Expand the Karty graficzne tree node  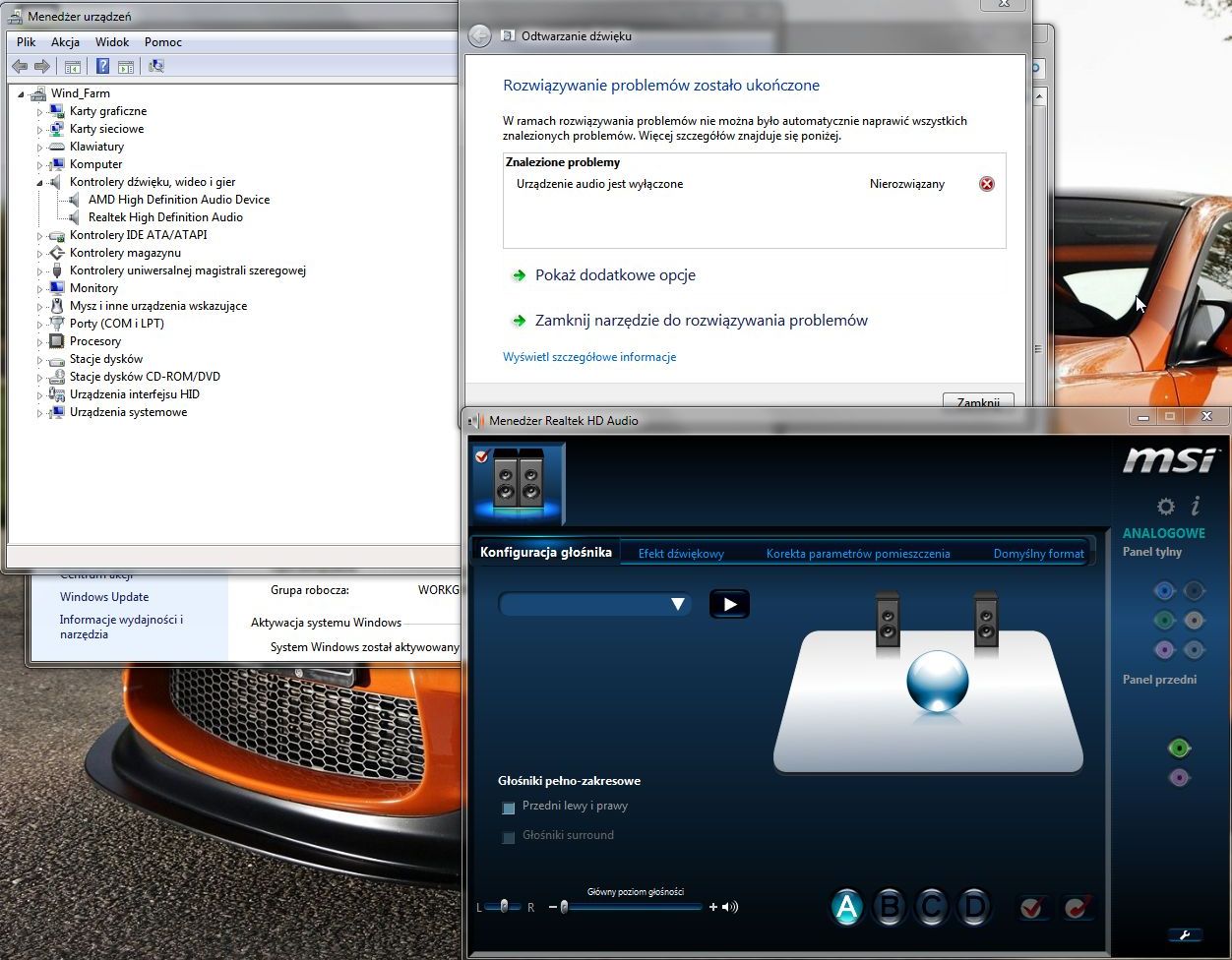40,111
